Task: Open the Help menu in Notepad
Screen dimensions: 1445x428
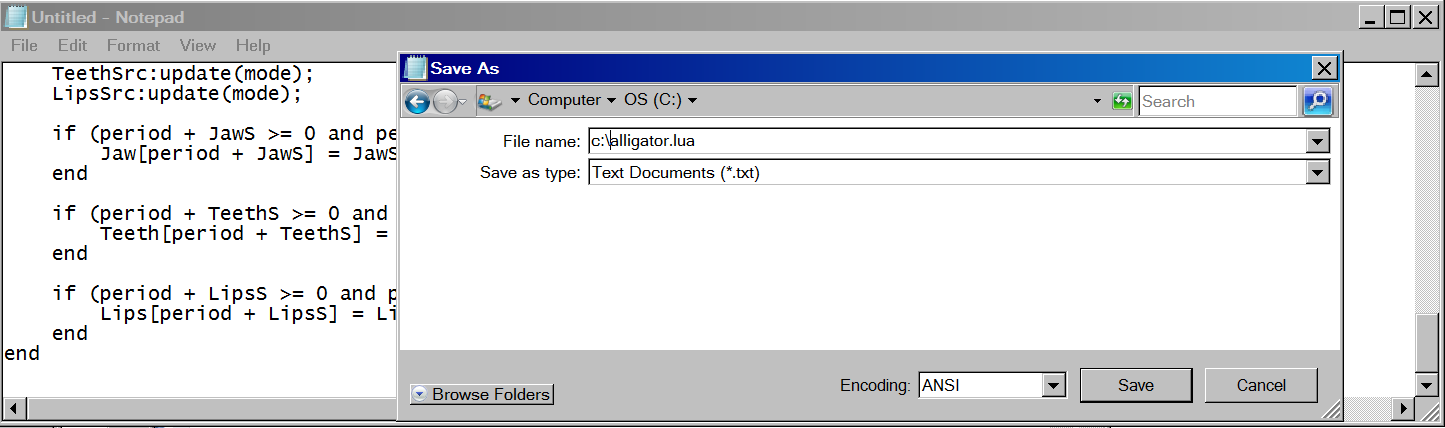Action: click(x=253, y=45)
